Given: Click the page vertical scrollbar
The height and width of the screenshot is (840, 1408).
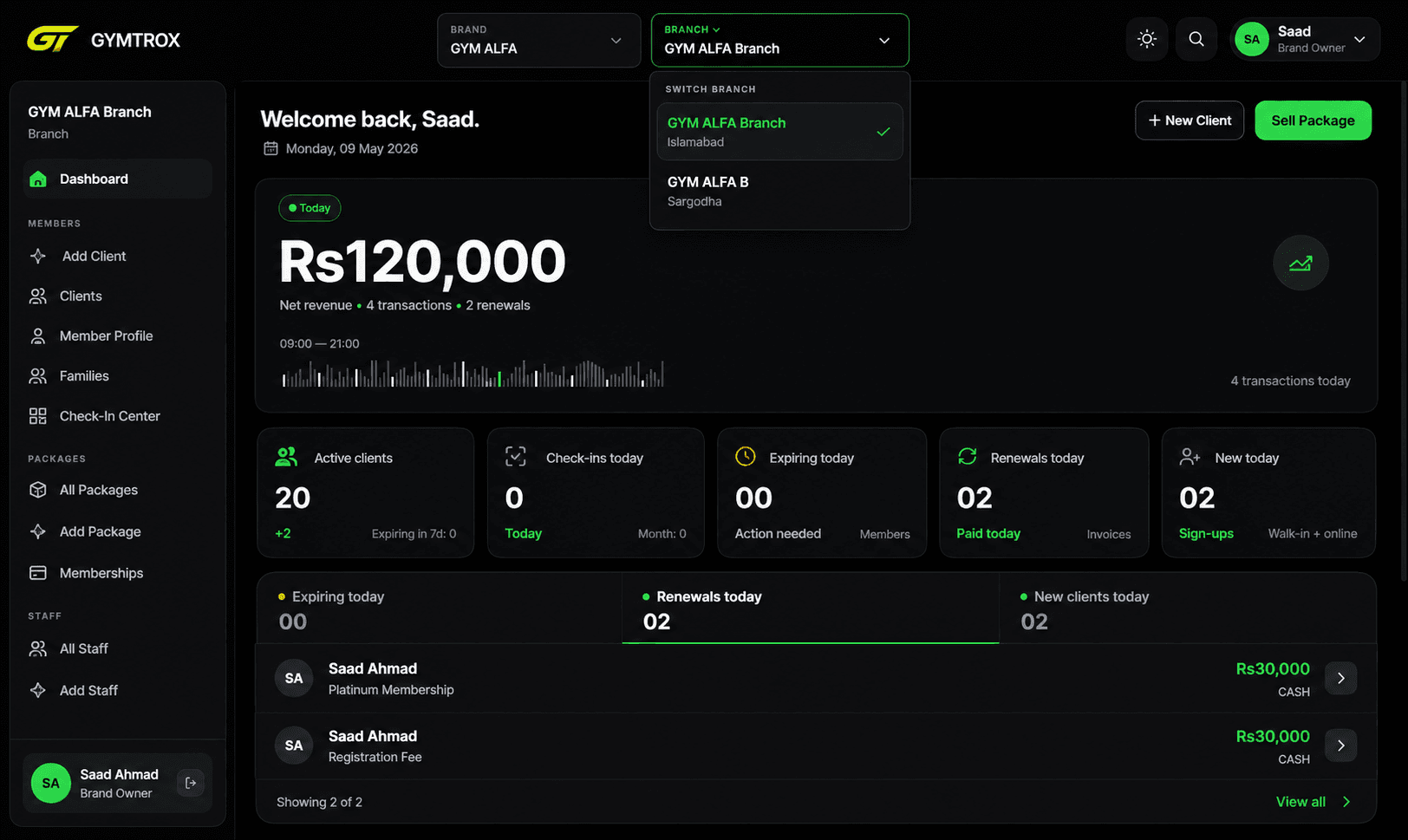Looking at the screenshot, I should 1404,329.
